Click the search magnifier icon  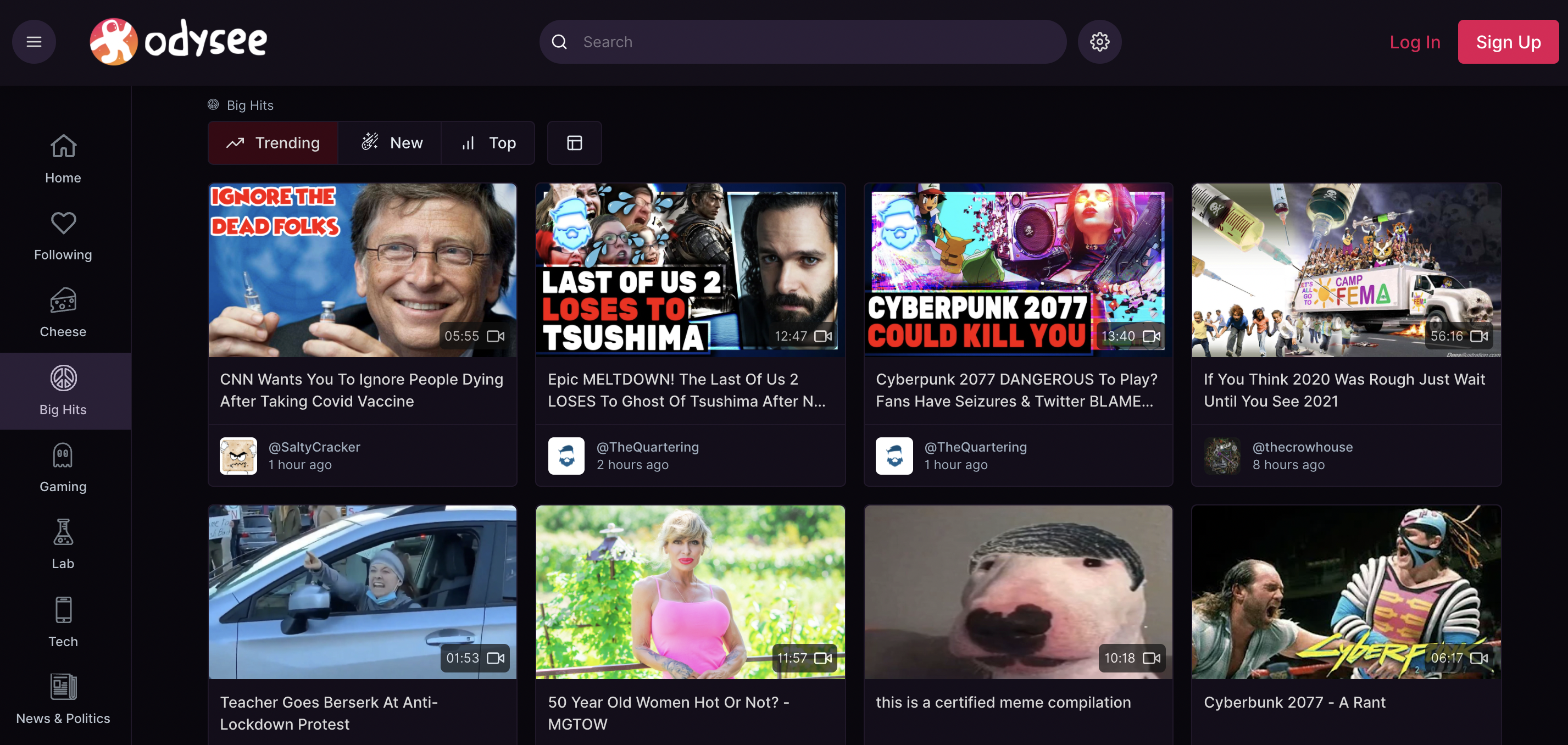coord(559,42)
